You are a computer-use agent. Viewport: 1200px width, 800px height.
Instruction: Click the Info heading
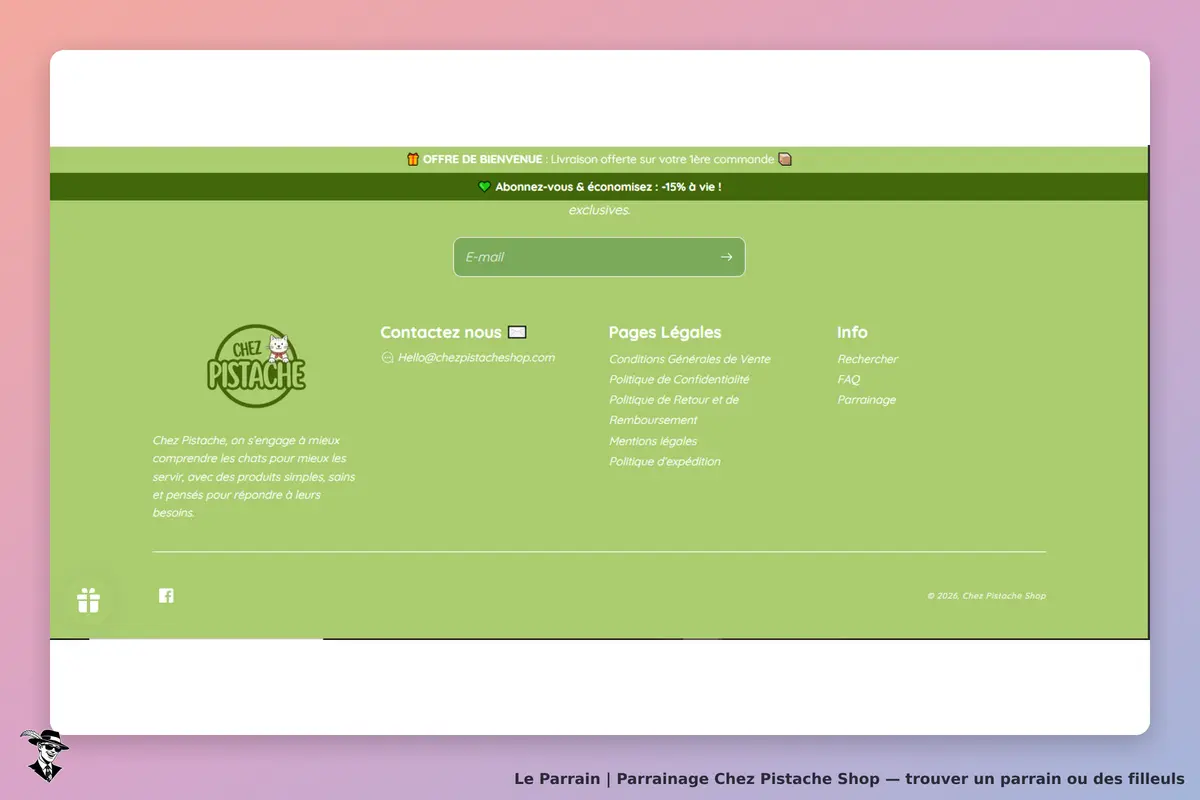click(x=852, y=332)
